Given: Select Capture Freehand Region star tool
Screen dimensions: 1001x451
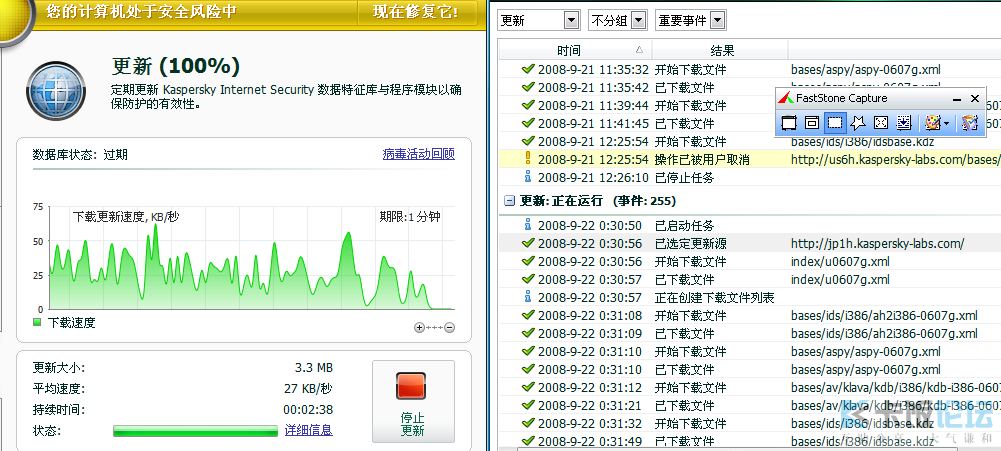Looking at the screenshot, I should 858,123.
